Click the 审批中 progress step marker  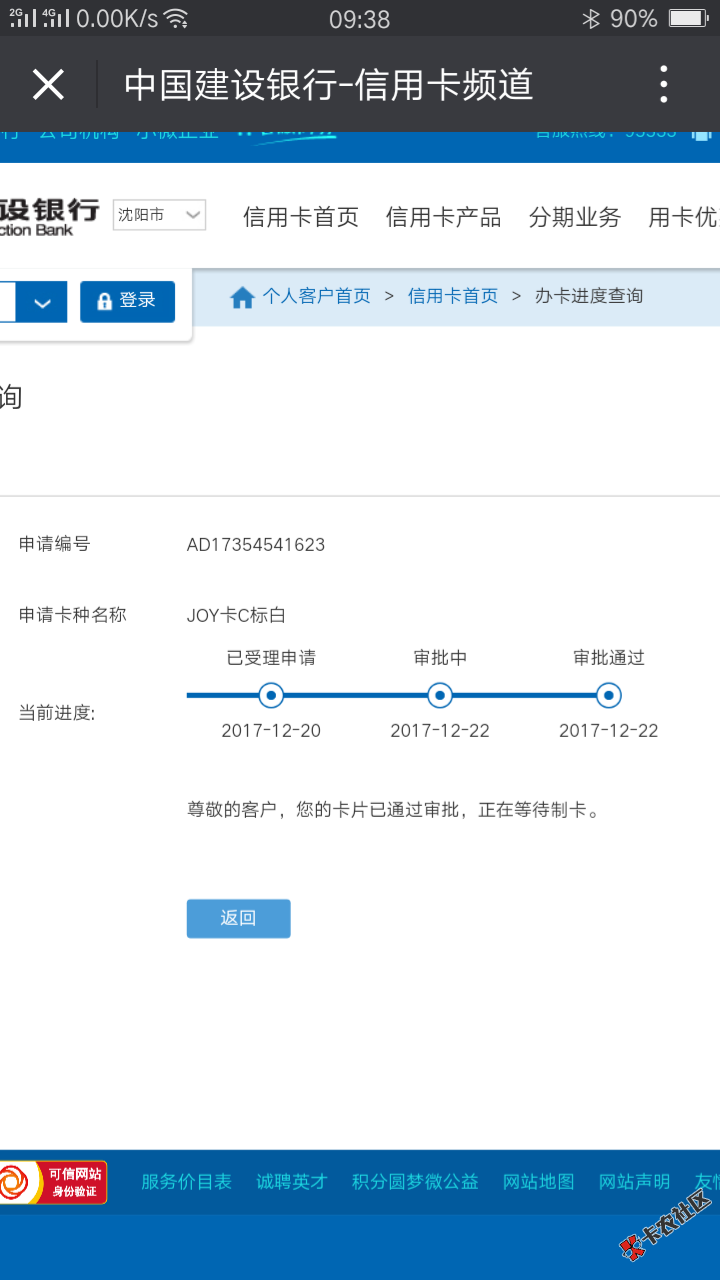440,695
